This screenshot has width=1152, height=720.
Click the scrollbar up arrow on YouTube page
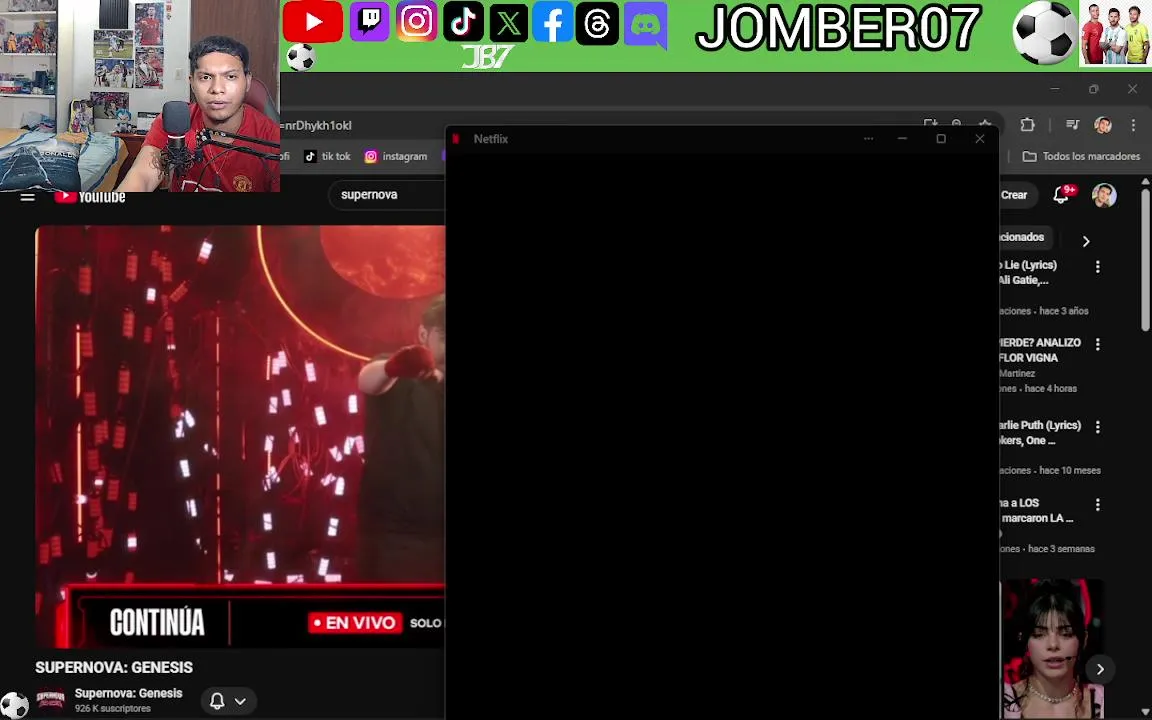click(x=1145, y=181)
